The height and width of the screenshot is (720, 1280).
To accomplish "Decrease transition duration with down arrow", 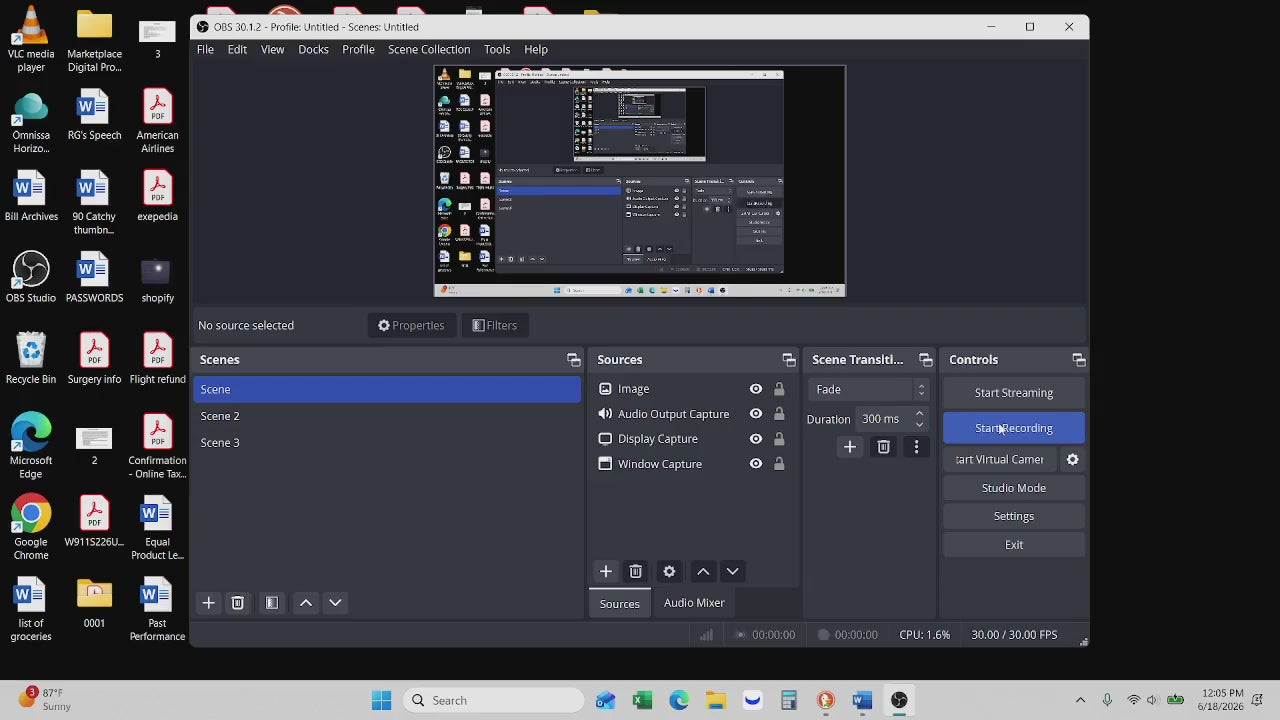I will click(x=919, y=424).
